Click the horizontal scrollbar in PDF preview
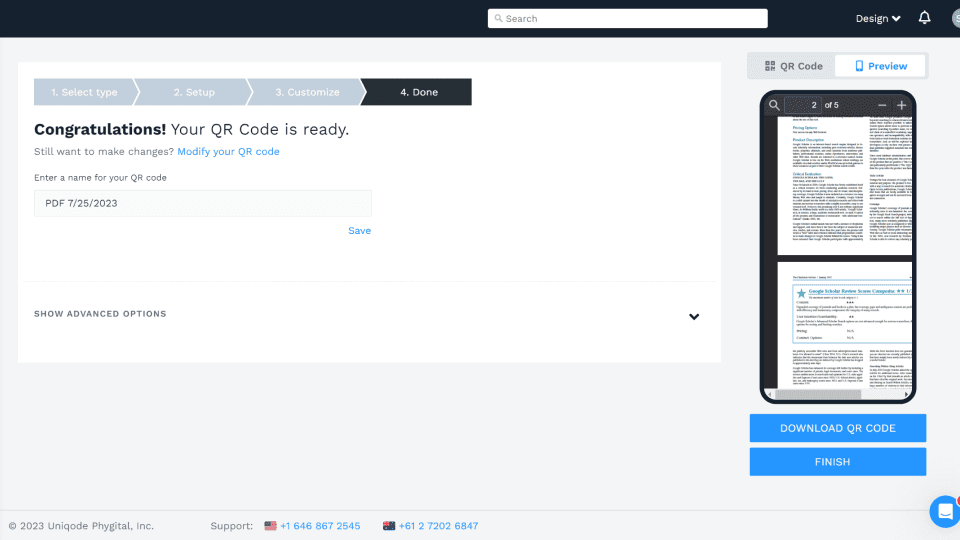Screen dimensions: 960x540 coord(818,394)
